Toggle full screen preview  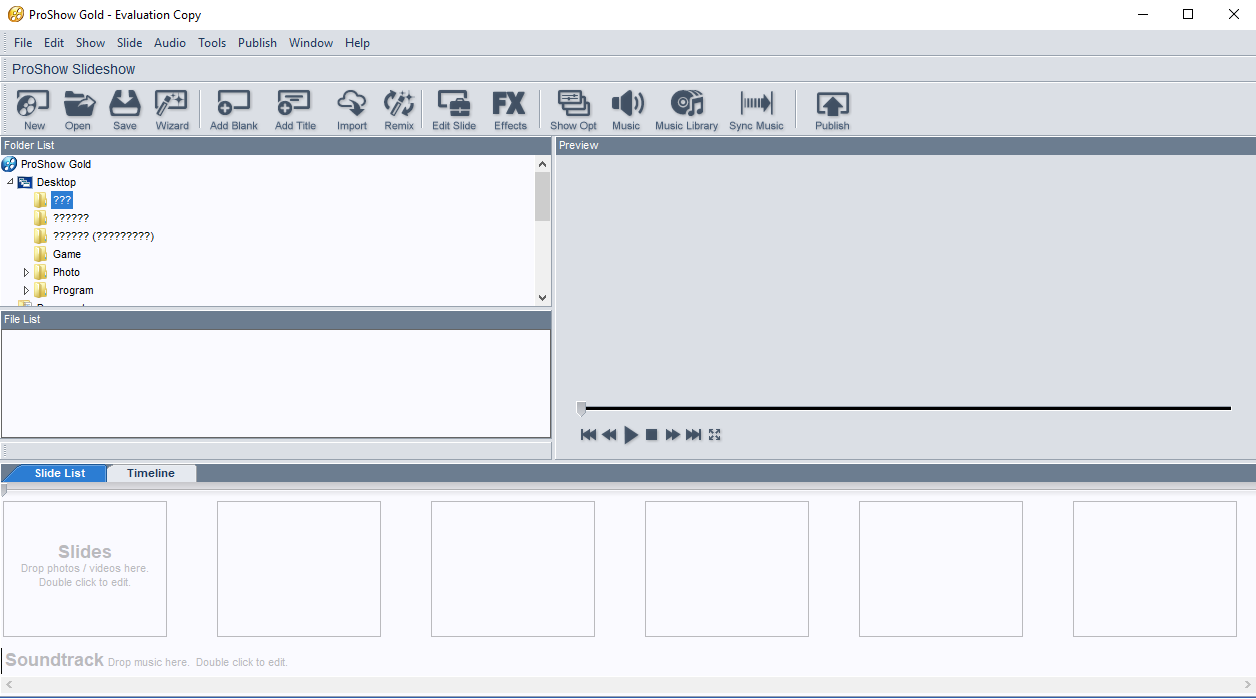(x=715, y=435)
